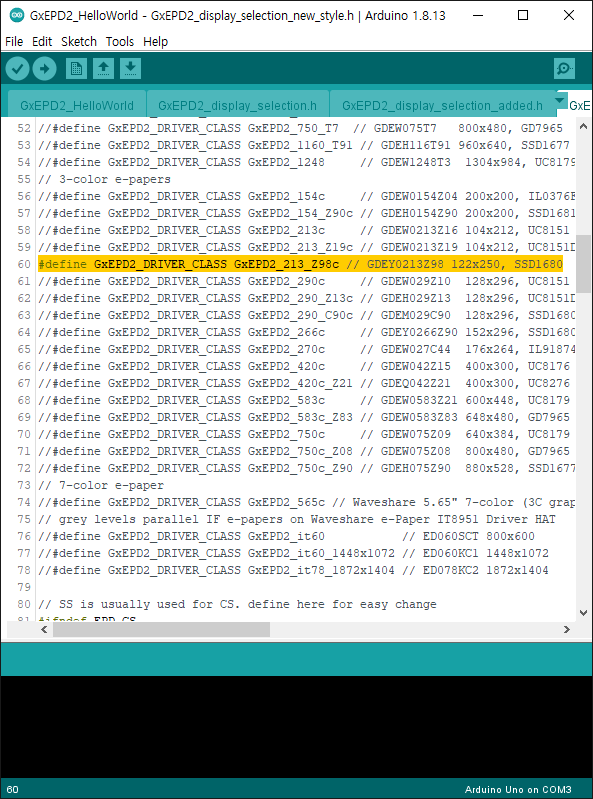The image size is (593, 799).
Task: Create a new sketch with the page icon
Action: pos(76,69)
